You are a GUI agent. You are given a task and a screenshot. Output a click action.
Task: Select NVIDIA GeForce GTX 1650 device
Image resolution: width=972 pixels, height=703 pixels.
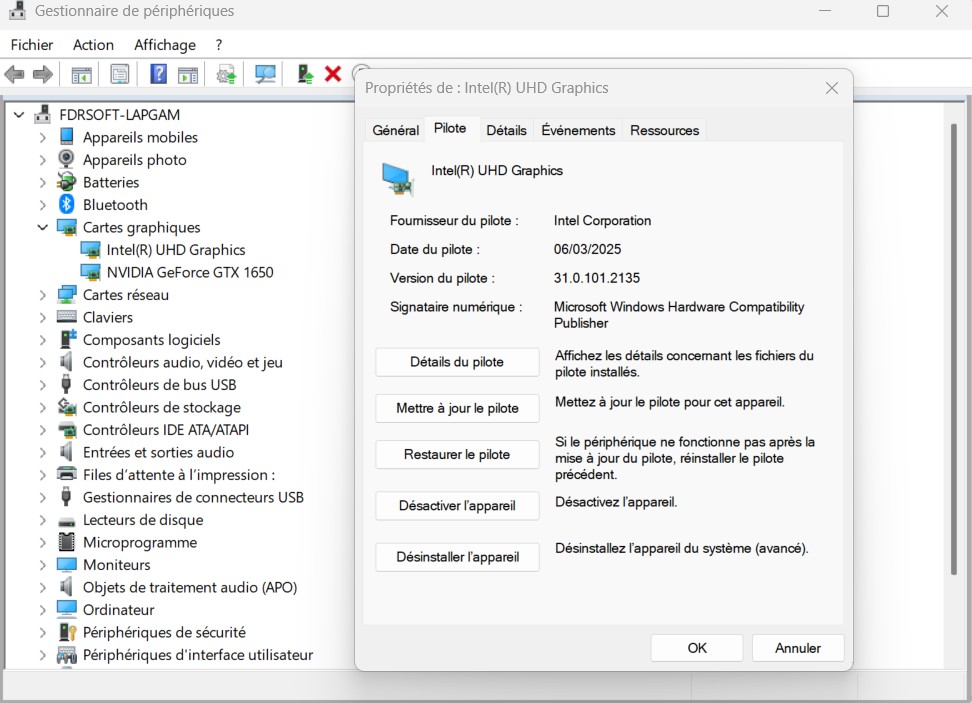(189, 272)
